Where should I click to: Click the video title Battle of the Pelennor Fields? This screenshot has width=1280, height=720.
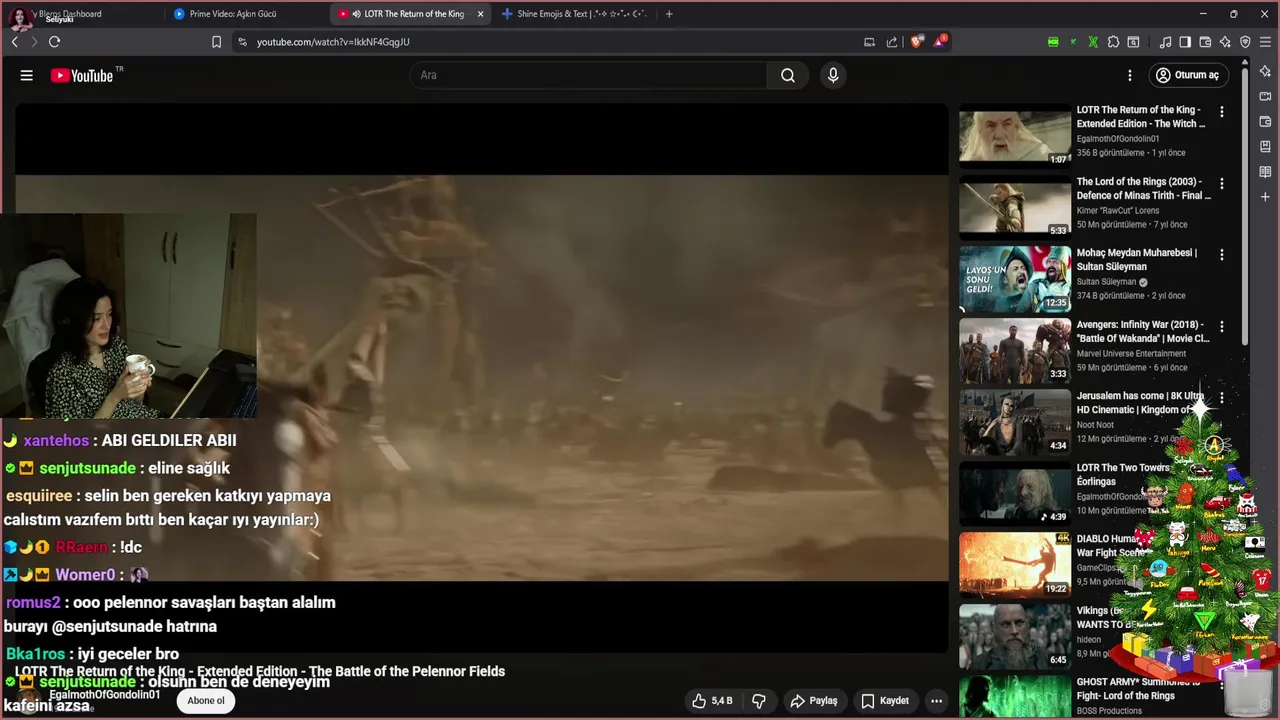coord(260,671)
